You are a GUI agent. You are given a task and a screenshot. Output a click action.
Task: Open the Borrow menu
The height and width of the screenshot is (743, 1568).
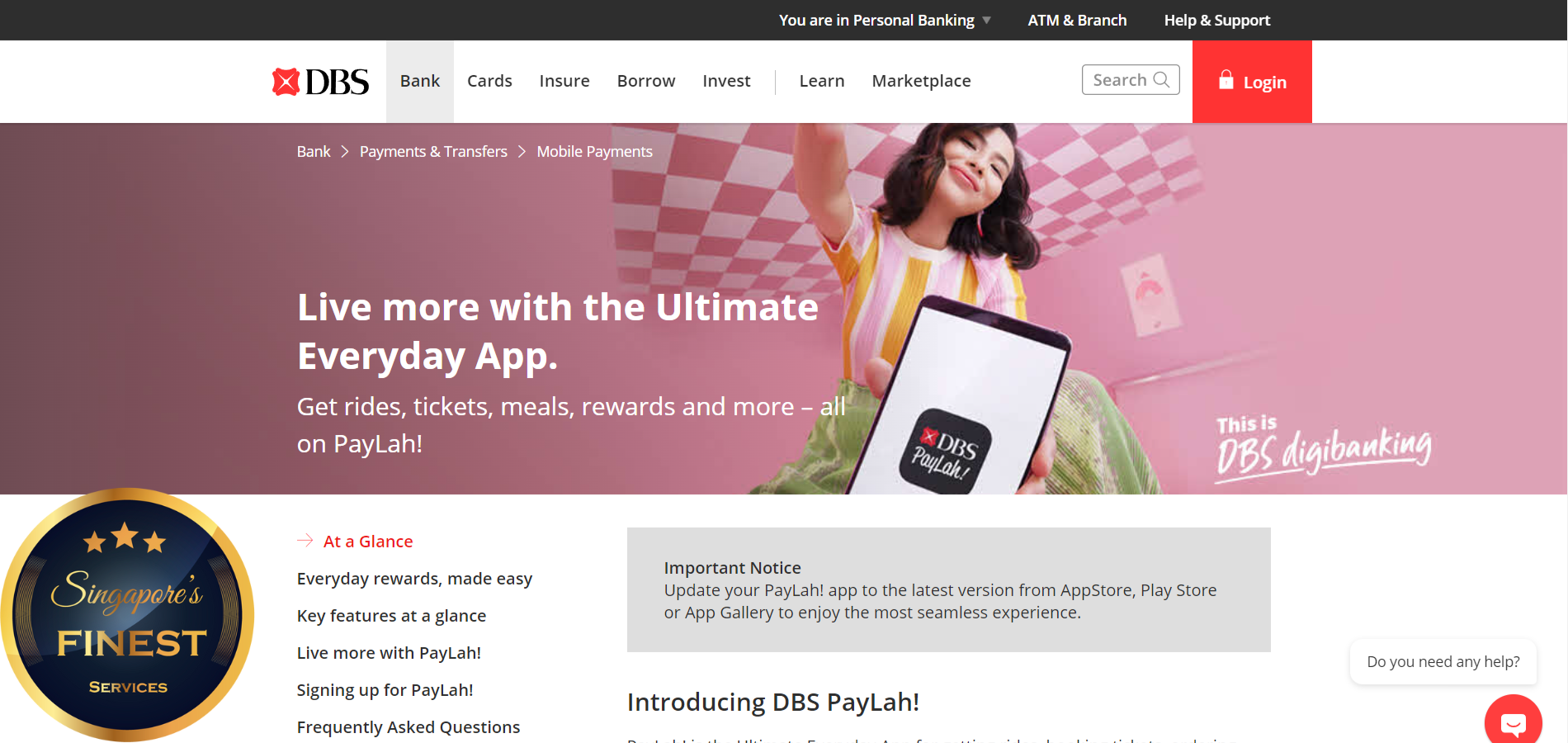pyautogui.click(x=646, y=81)
